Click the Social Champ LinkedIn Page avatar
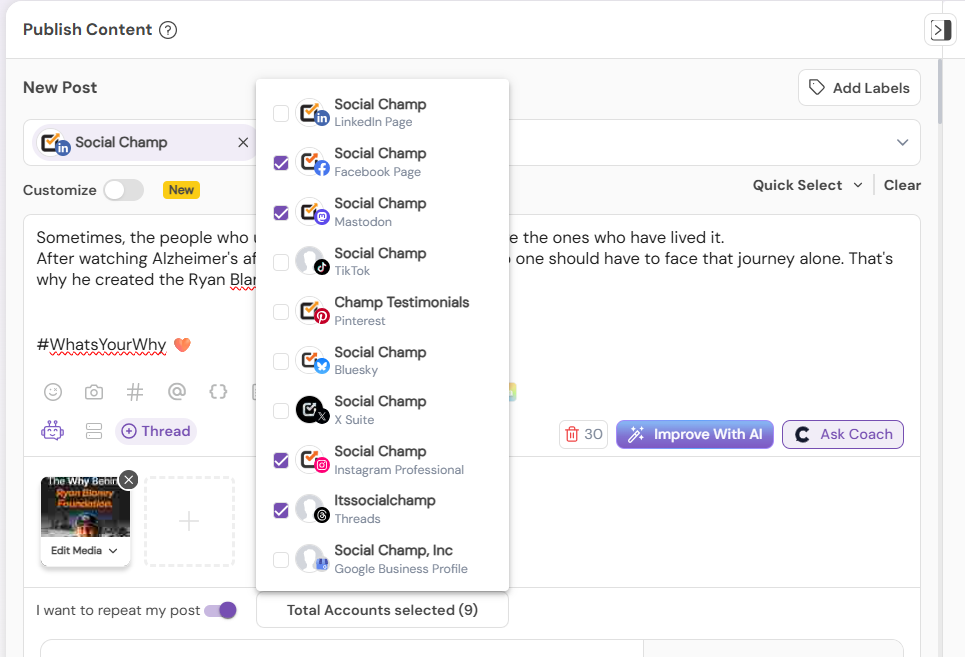The image size is (965, 657). pos(312,113)
